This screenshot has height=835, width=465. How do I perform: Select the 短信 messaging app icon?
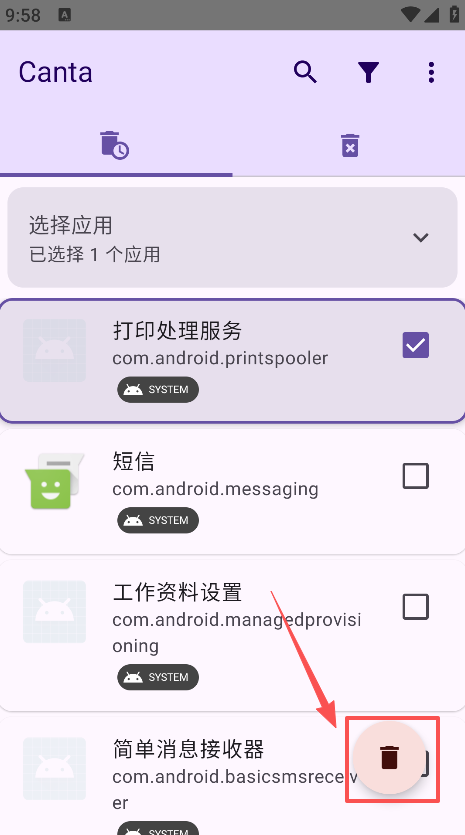point(54,481)
